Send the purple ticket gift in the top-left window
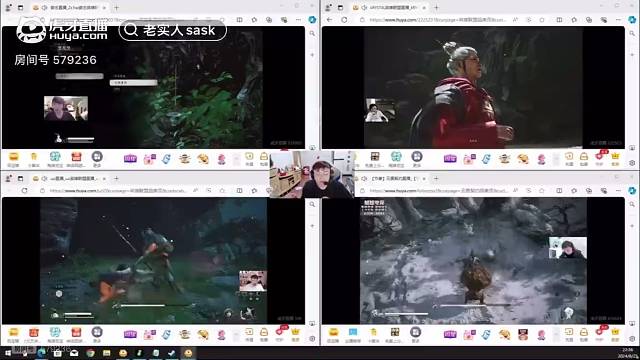The image size is (640, 360). (130, 159)
